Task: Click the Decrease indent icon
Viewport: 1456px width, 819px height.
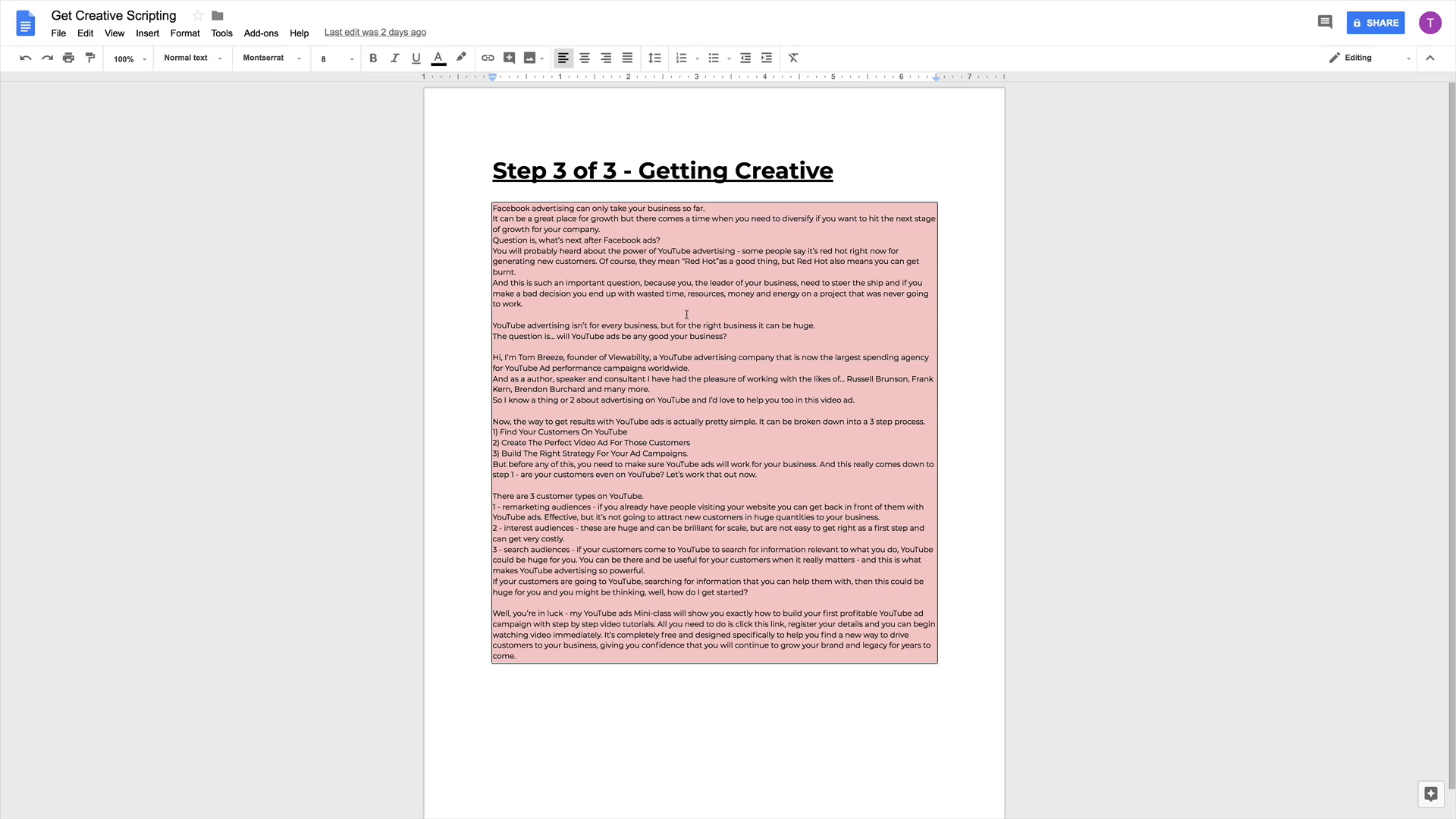Action: point(745,58)
